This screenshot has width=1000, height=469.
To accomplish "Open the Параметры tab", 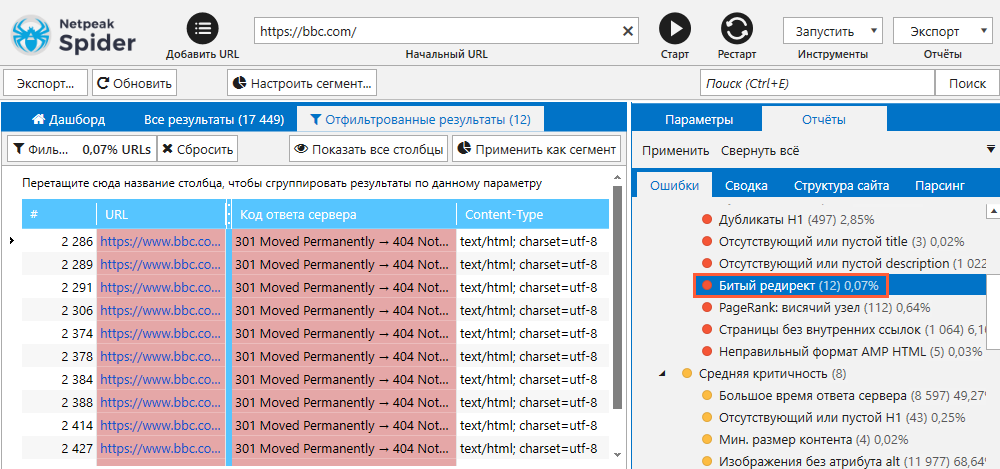I will click(x=698, y=119).
